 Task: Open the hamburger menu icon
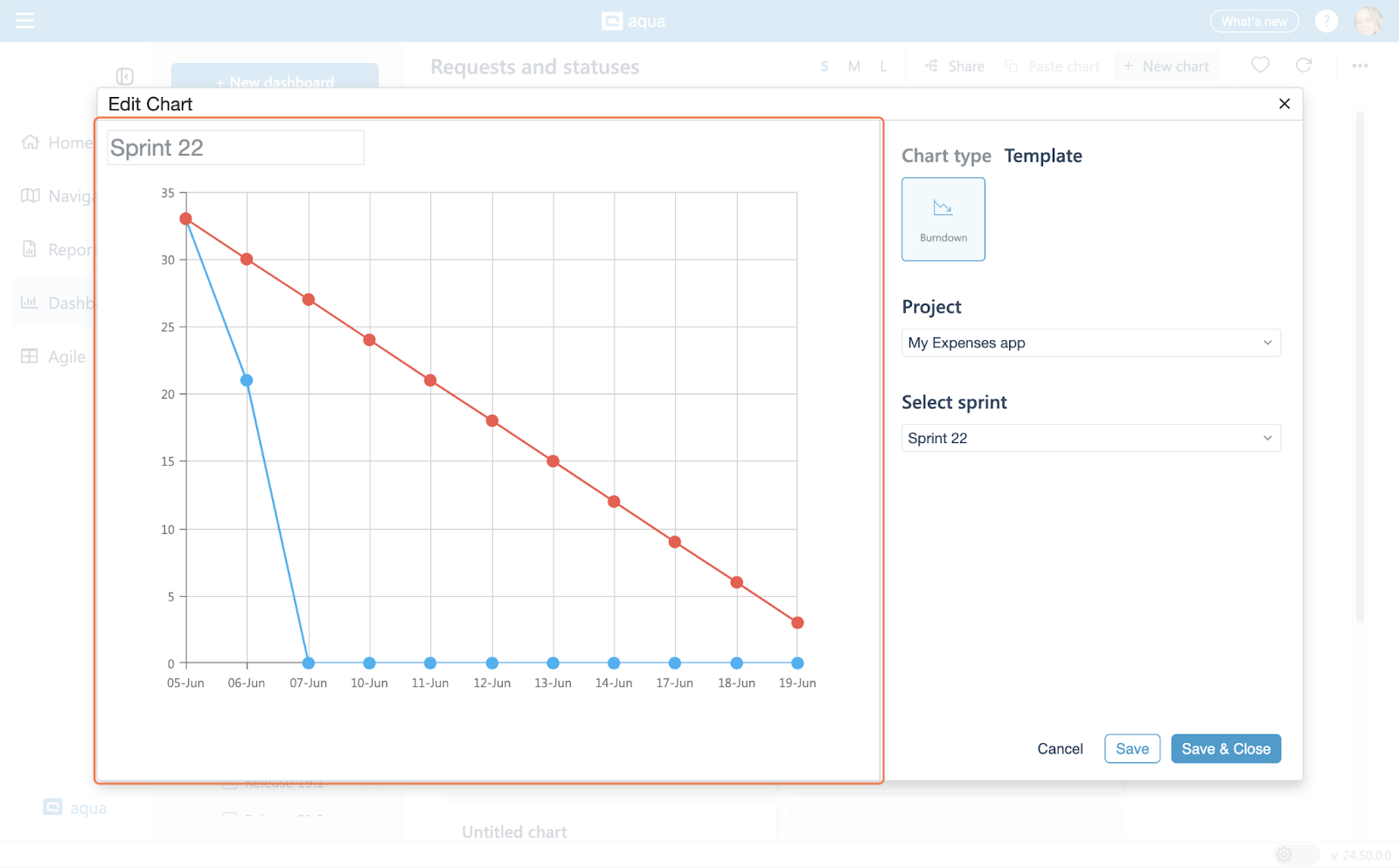pos(24,20)
